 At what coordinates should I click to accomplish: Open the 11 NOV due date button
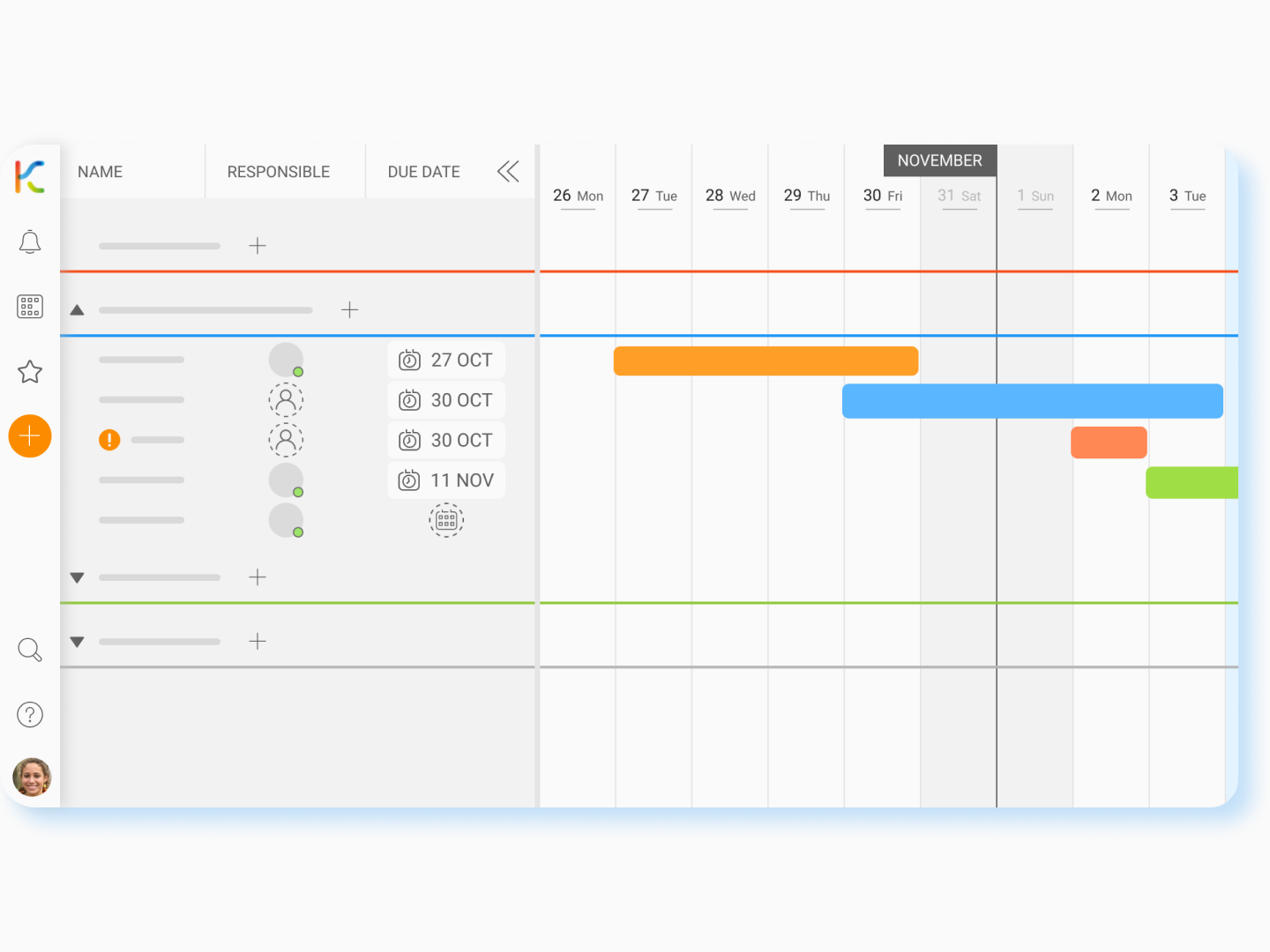click(446, 480)
